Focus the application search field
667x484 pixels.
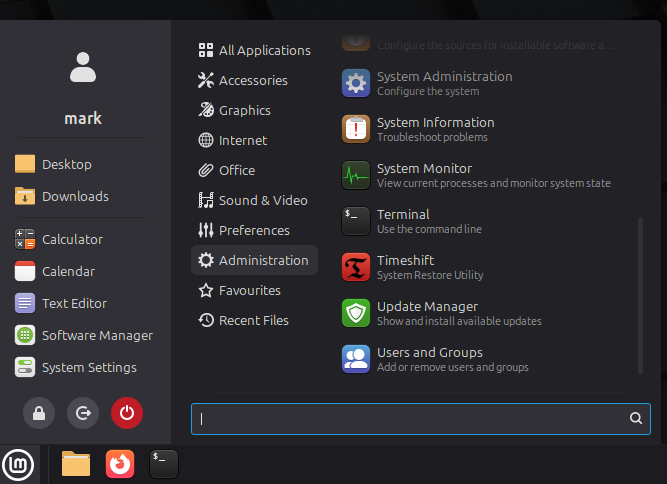click(x=421, y=419)
